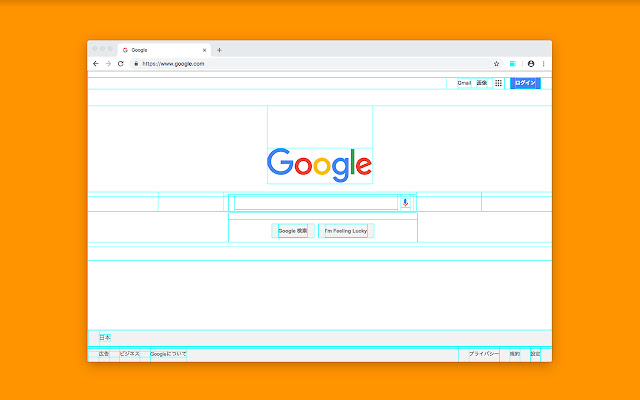
Task: Open a new tab with the plus button
Action: tap(219, 50)
